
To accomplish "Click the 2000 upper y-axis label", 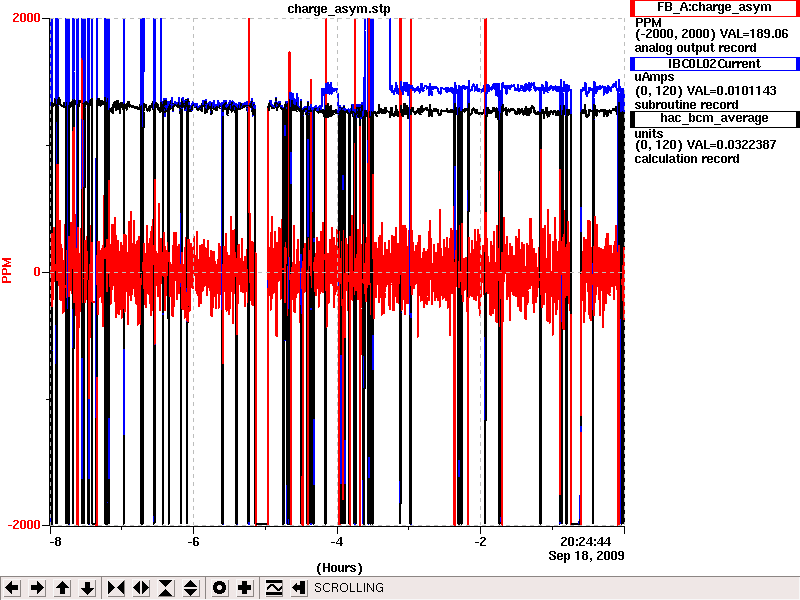I will point(26,18).
